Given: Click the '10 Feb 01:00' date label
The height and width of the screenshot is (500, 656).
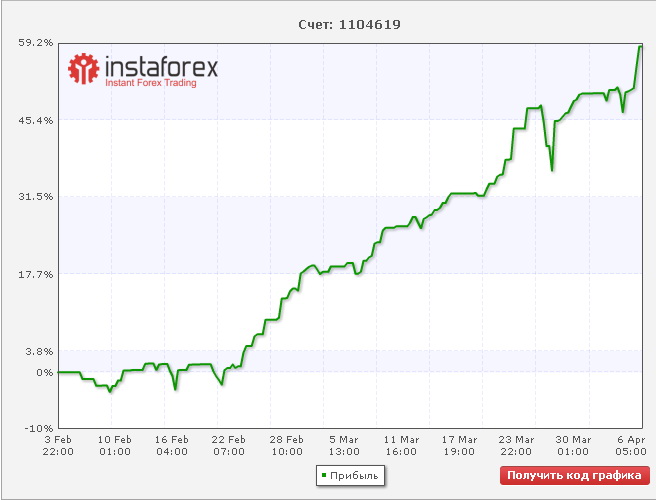Looking at the screenshot, I should (115, 446).
